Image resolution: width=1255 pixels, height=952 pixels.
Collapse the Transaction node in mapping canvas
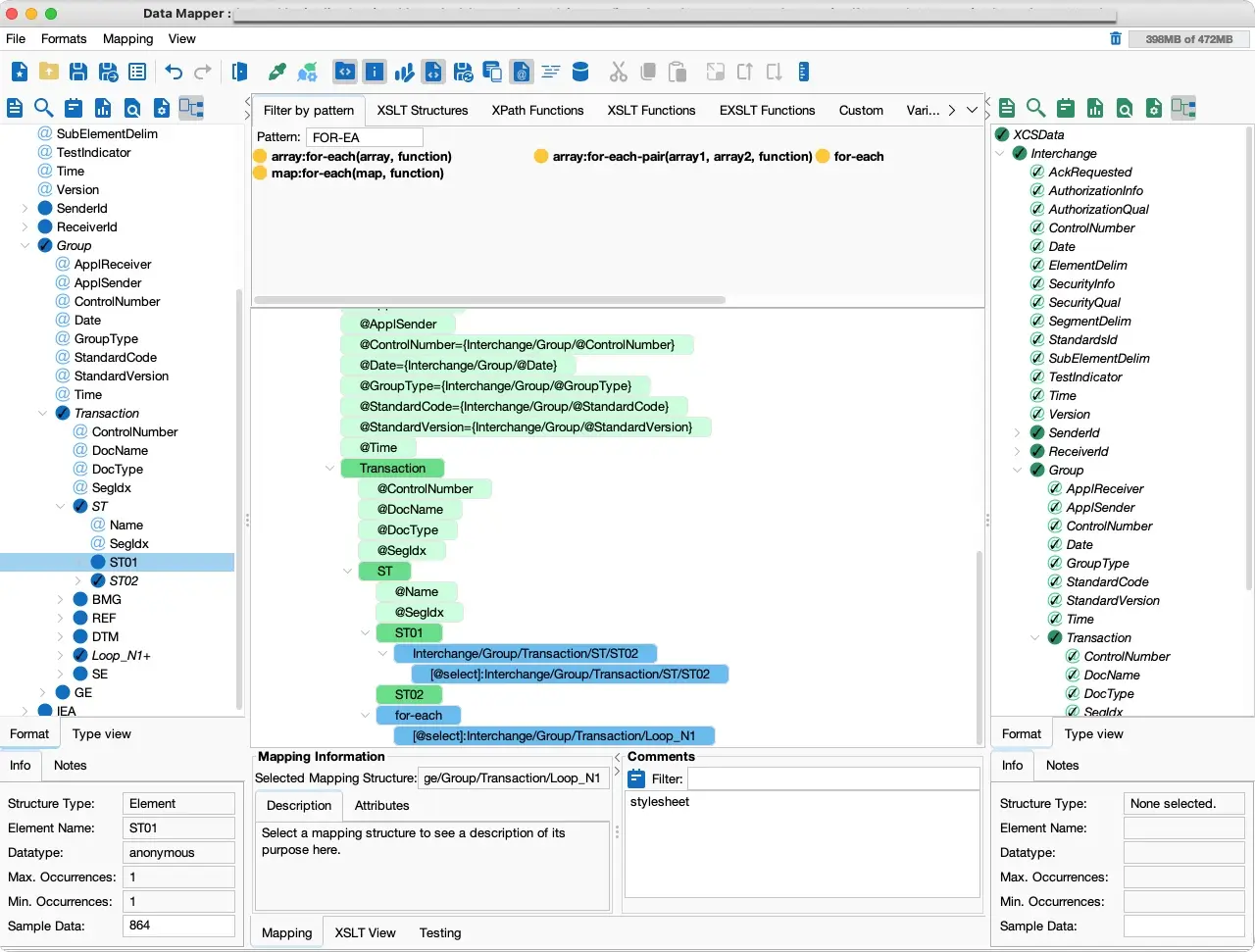[x=329, y=468]
